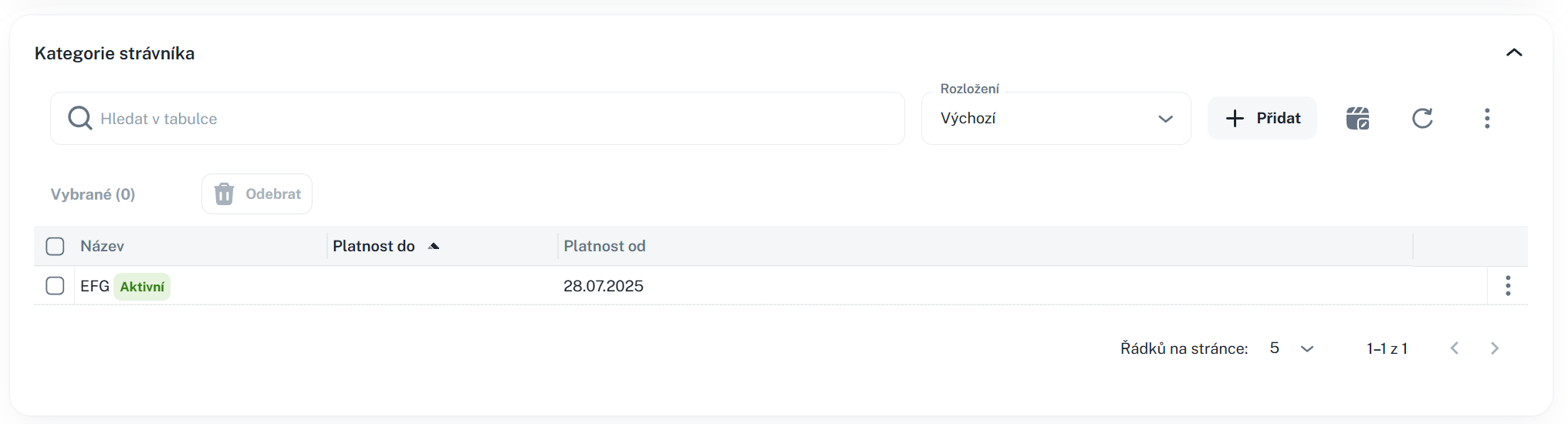Viewport: 1568px width, 424px height.
Task: Click the trash icon on Odebrat
Action: pos(224,193)
